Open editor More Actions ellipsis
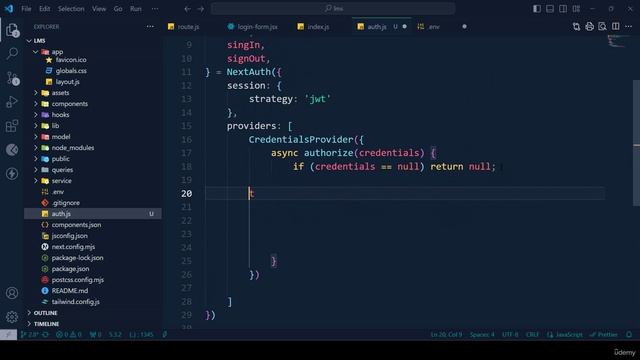The image size is (640, 360). point(629,27)
